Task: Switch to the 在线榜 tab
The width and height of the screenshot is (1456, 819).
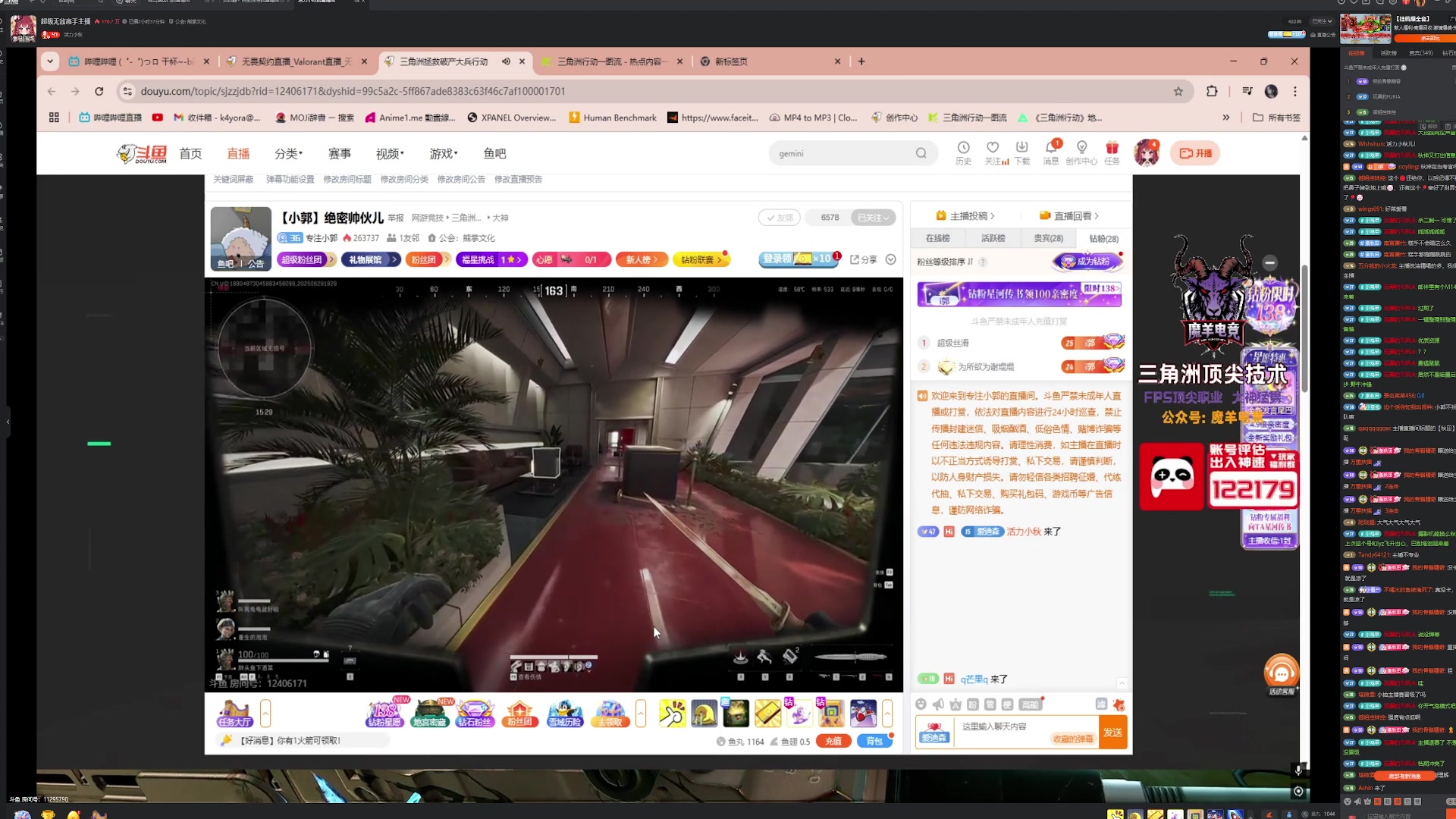Action: click(938, 238)
